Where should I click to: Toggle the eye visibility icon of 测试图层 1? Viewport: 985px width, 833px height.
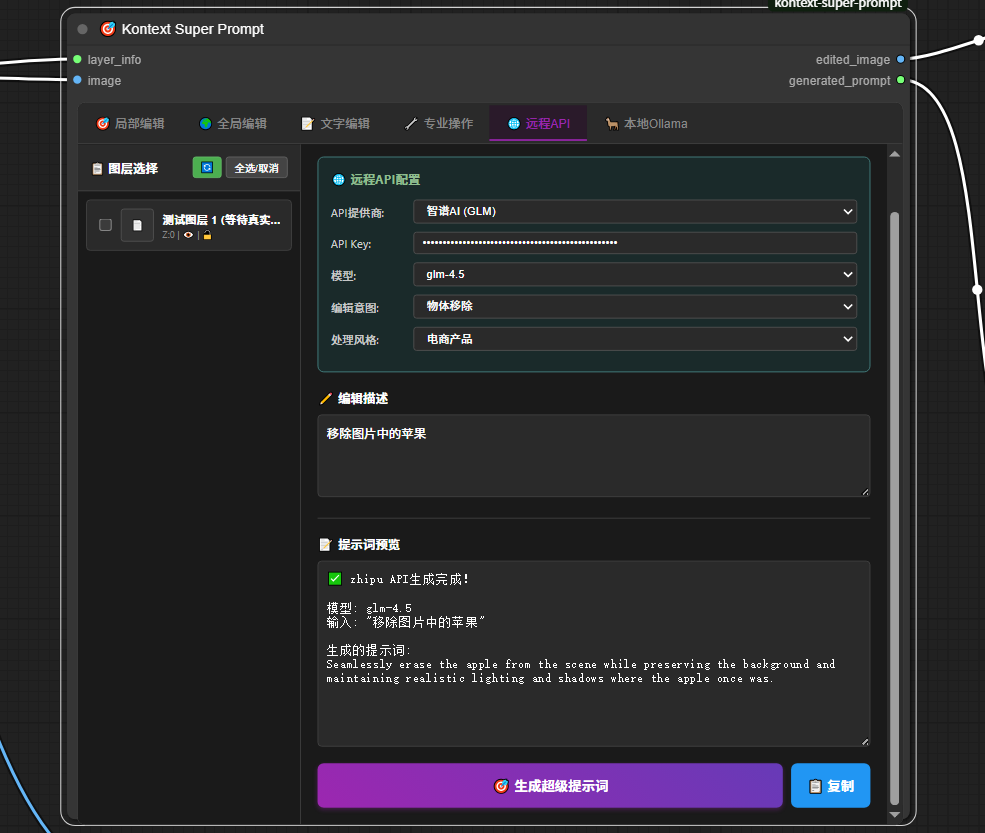188,235
